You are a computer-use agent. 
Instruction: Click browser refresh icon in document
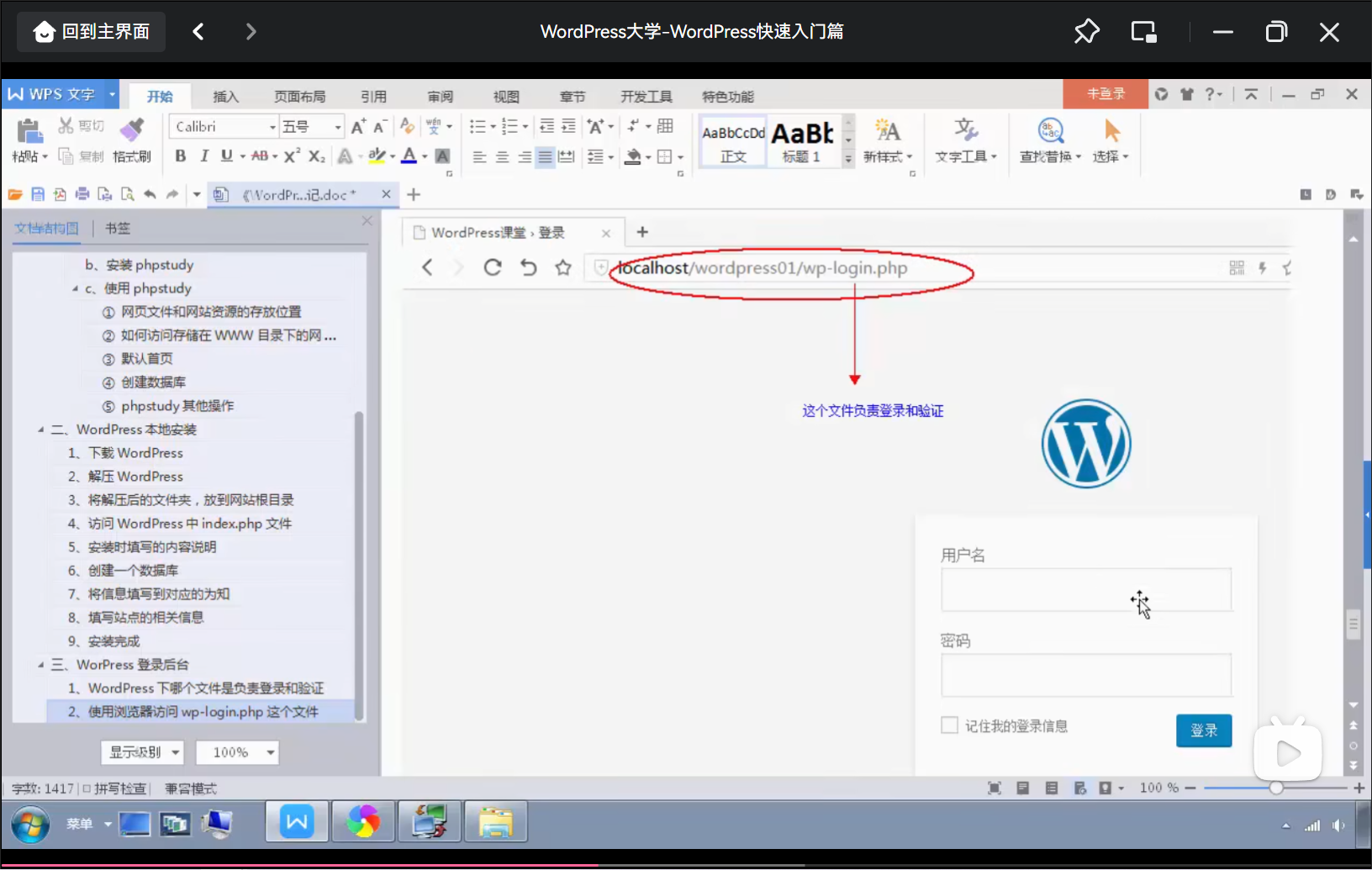coord(493,267)
